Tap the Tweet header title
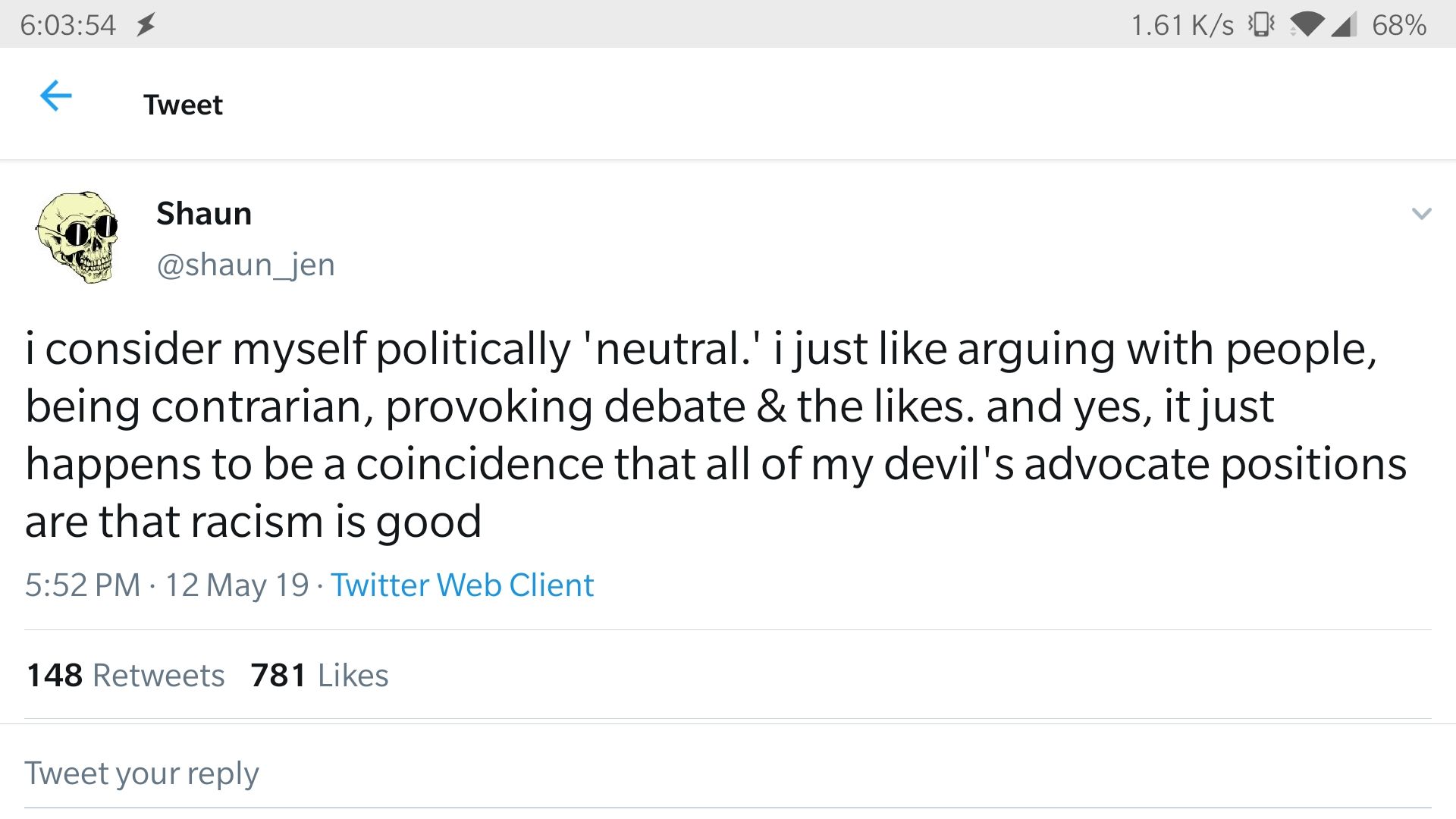The image size is (1456, 819). pyautogui.click(x=183, y=105)
